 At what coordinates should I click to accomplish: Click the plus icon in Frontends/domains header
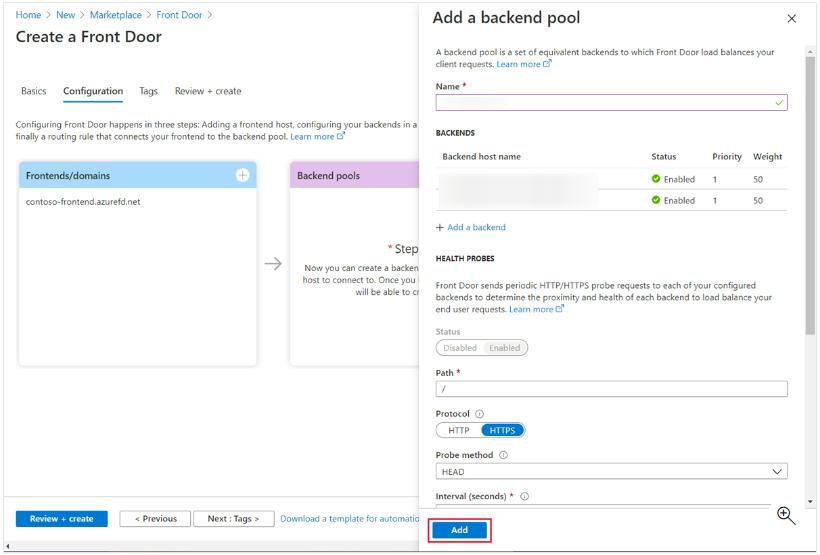242,175
